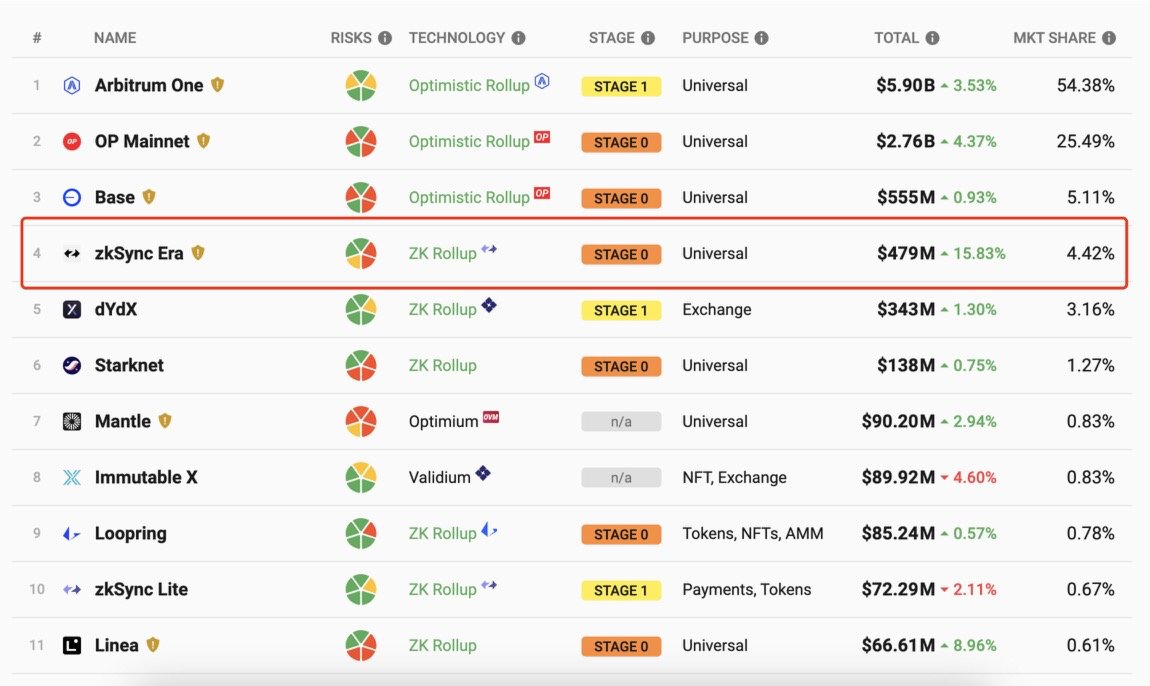Viewport: 1150px width, 686px height.
Task: Click the Immutable X logo
Action: pyautogui.click(x=72, y=478)
